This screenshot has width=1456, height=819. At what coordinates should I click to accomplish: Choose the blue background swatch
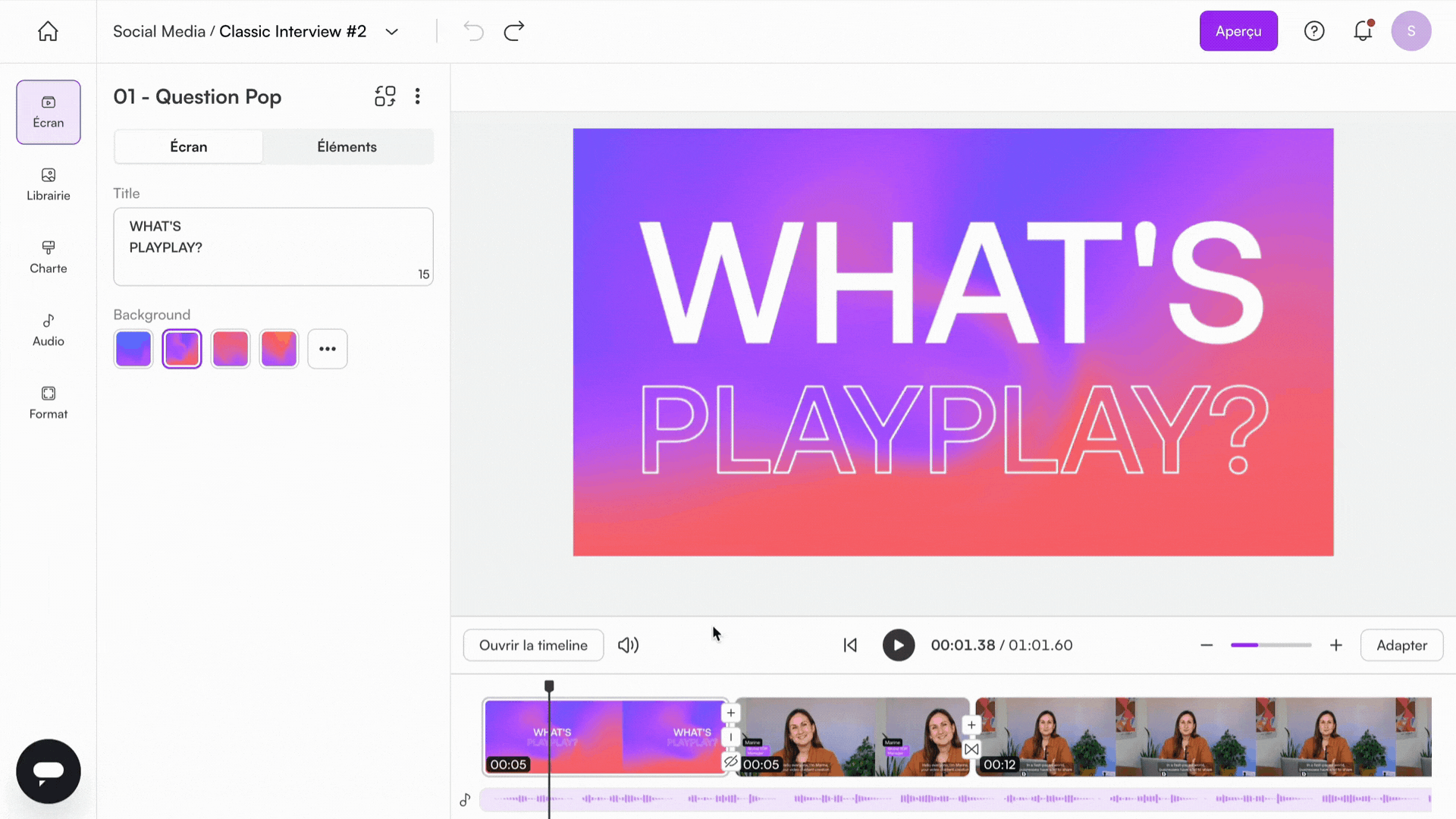click(133, 349)
